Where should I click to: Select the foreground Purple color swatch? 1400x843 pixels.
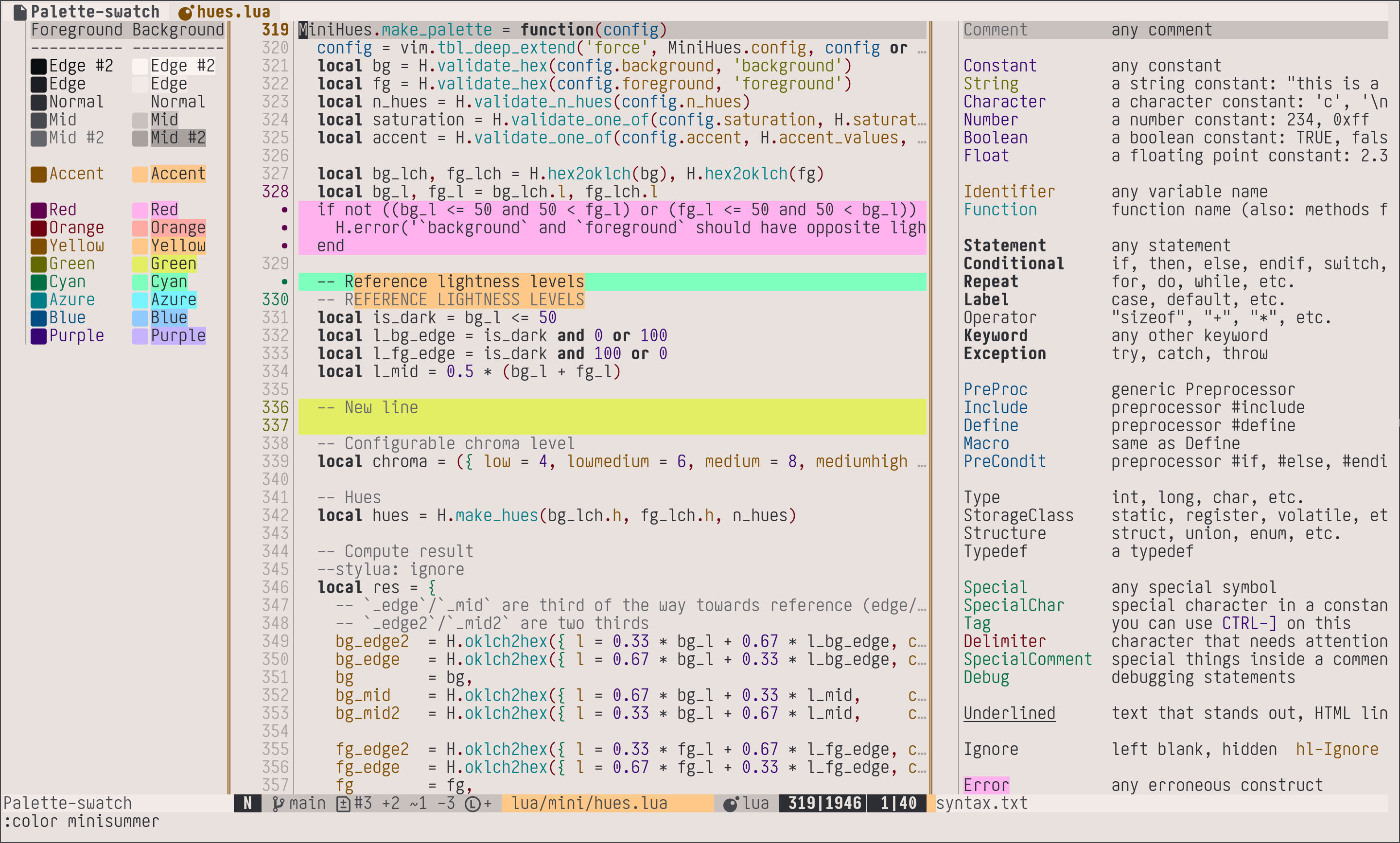(38, 336)
